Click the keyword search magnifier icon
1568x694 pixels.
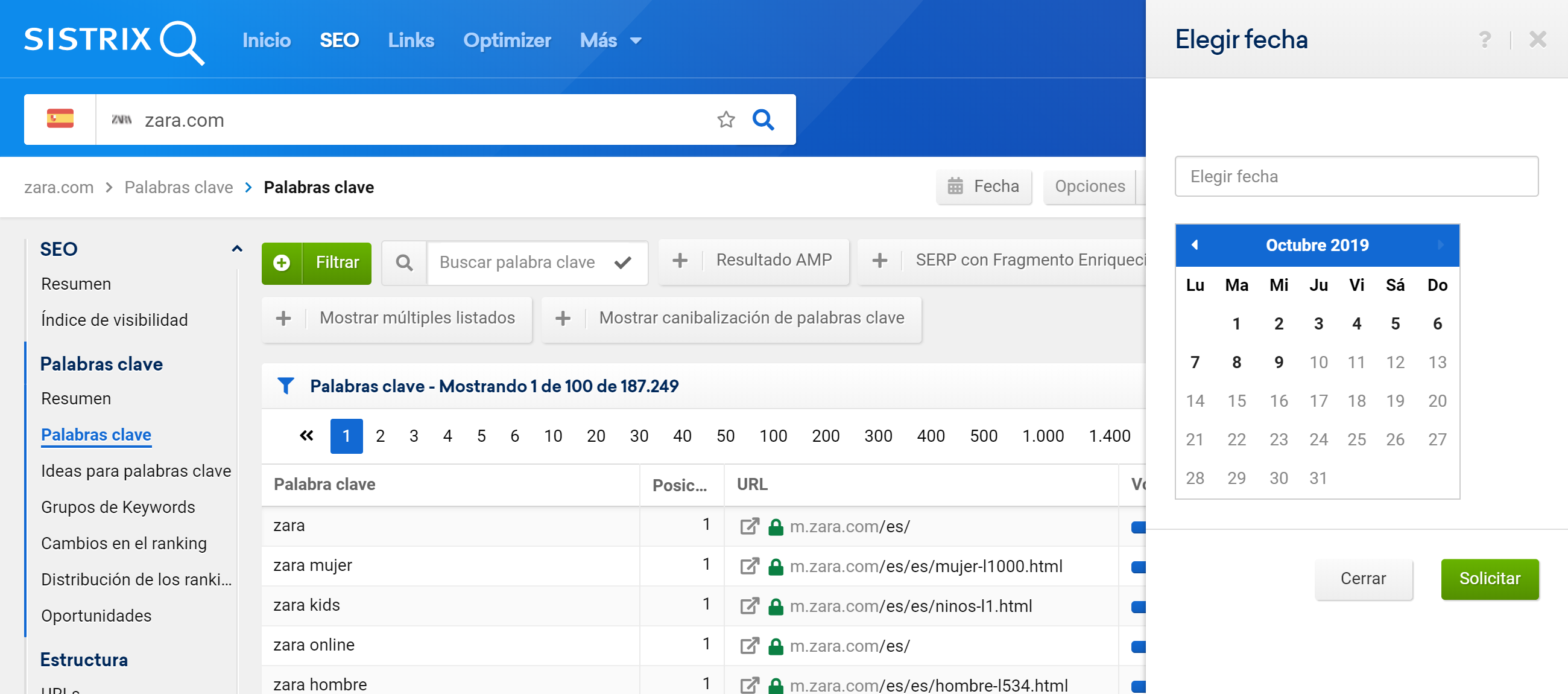point(404,263)
